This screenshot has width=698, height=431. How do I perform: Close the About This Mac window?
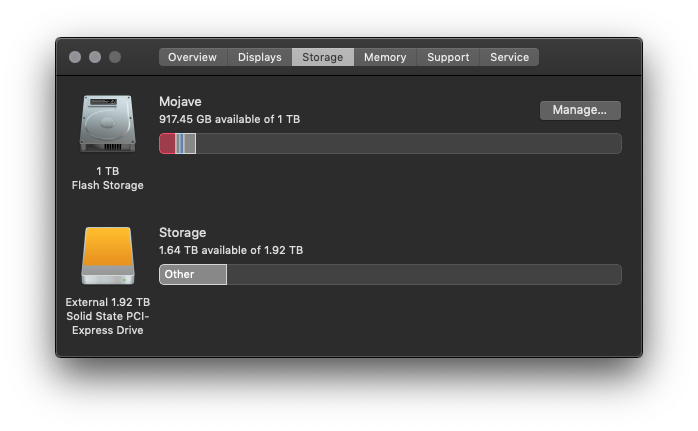75,57
